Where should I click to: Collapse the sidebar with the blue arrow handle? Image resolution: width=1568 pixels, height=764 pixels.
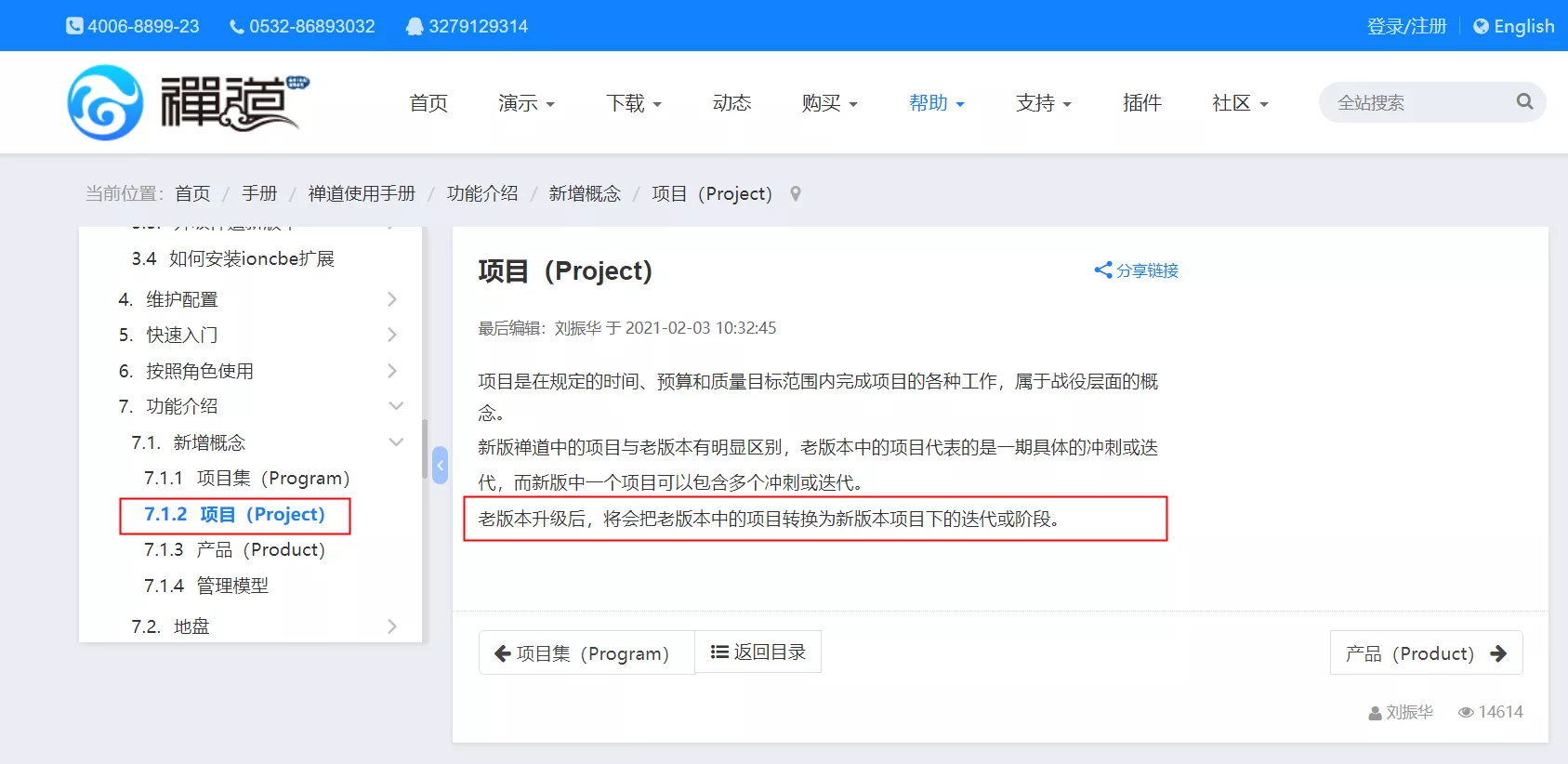click(x=441, y=465)
